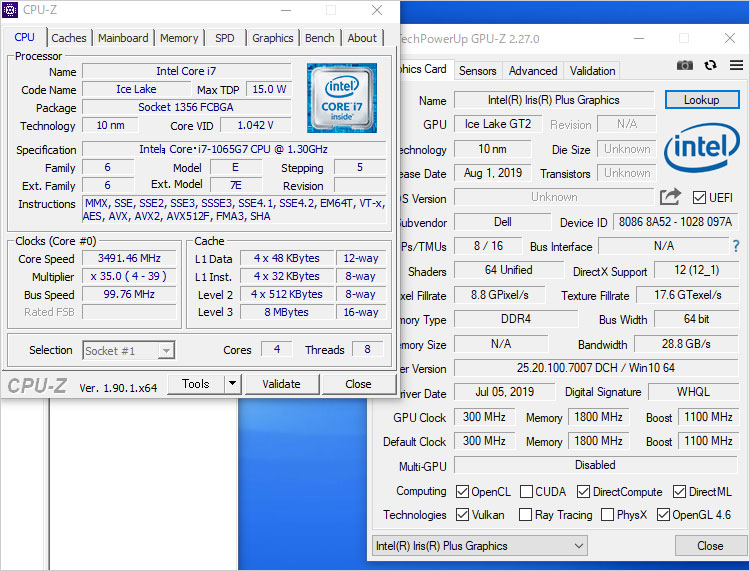Click the Package value Socket 1356 FCBGA
This screenshot has height=571, width=750.
(x=186, y=107)
